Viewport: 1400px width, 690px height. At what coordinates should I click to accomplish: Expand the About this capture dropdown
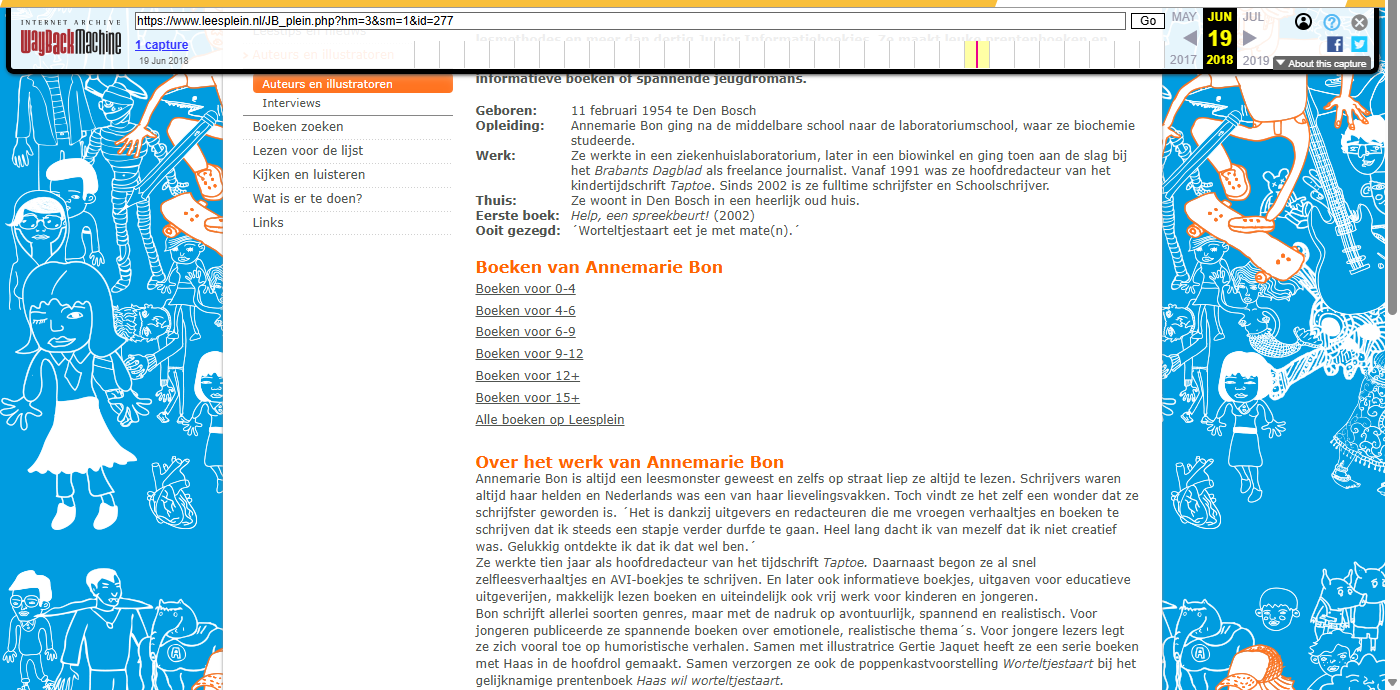tap(1320, 63)
